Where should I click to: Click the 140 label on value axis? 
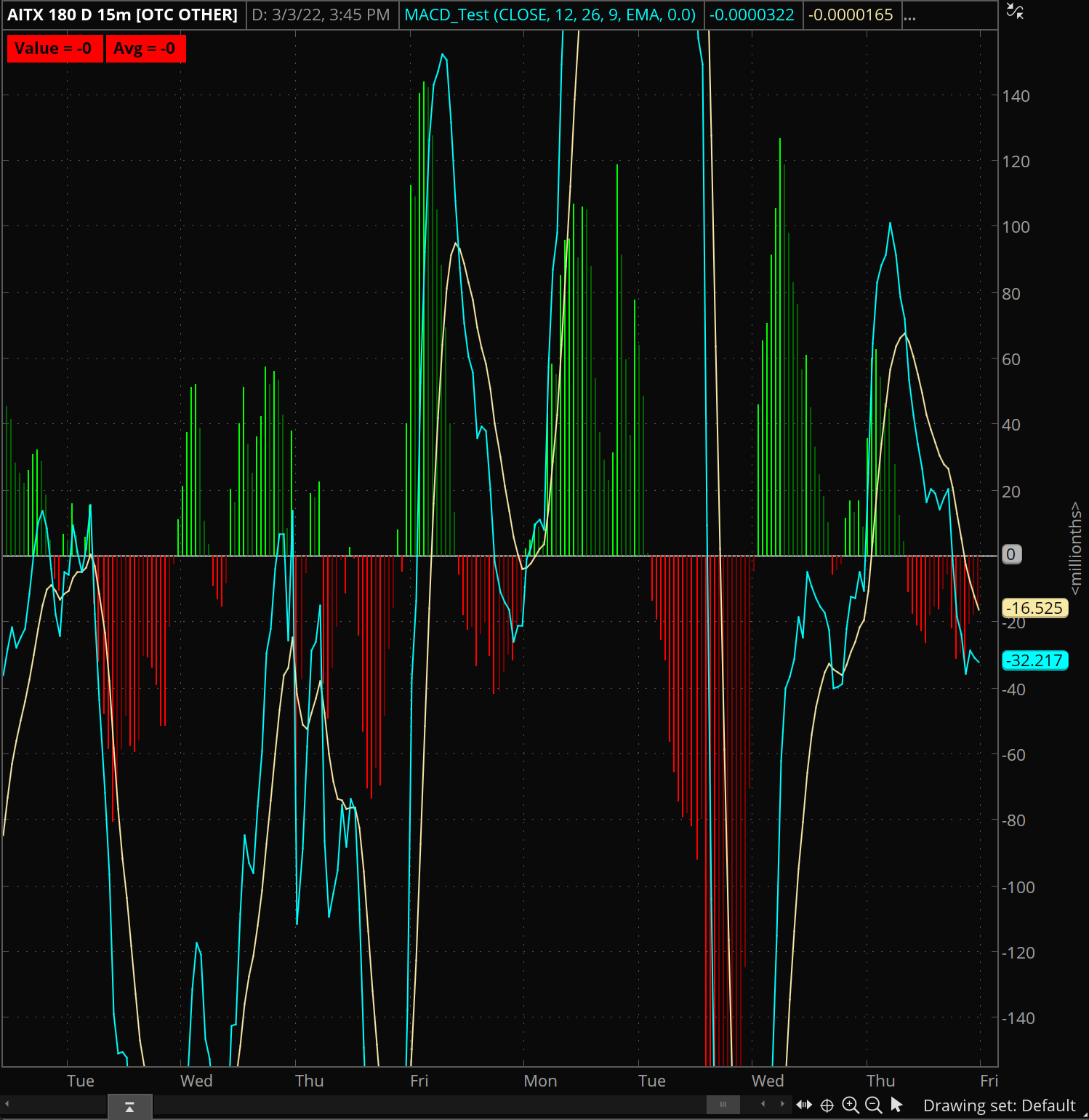1016,96
